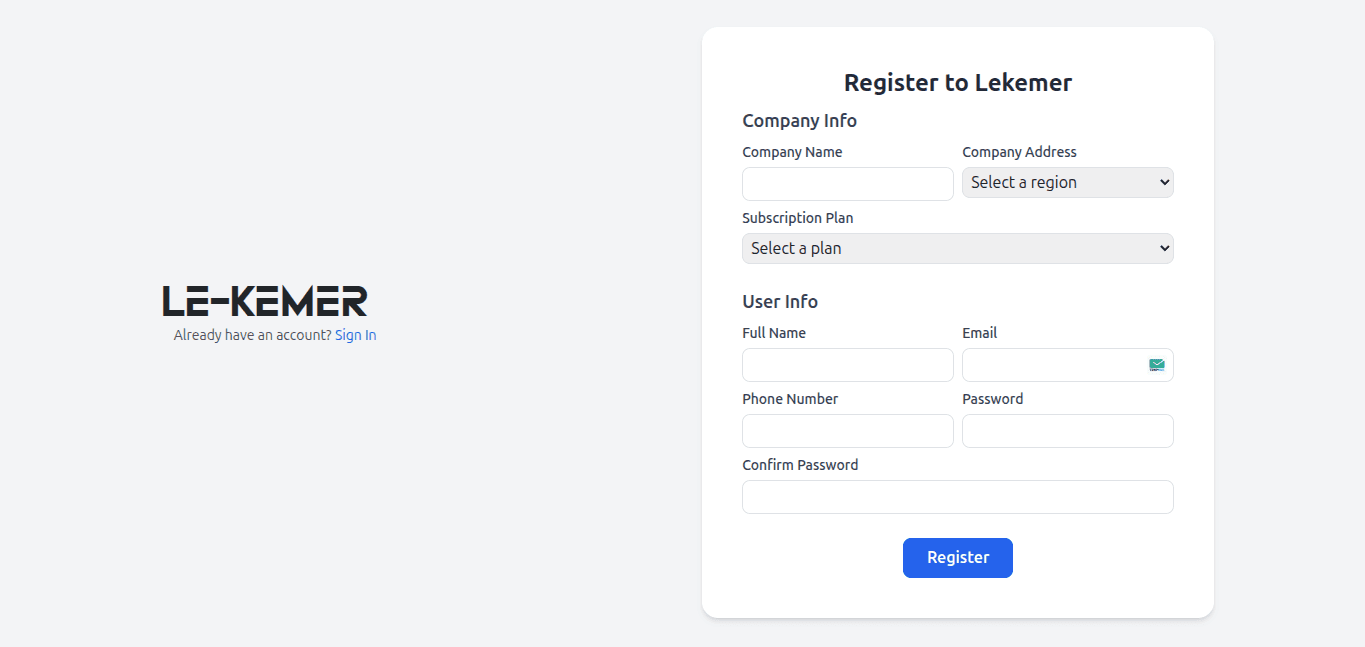Open the Company Address region dropdown
Image resolution: width=1365 pixels, height=647 pixels.
(x=1067, y=183)
